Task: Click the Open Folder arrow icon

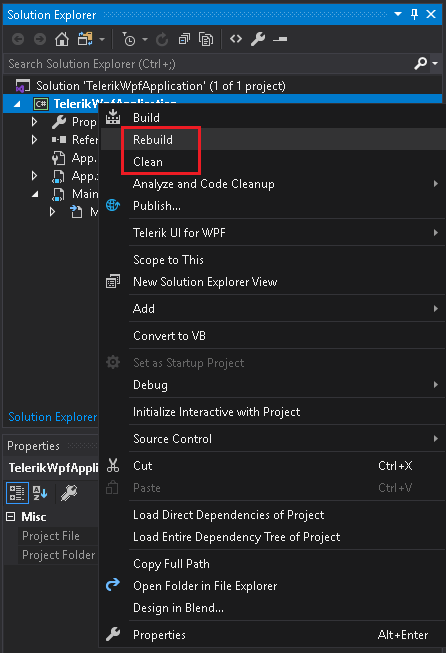Action: (x=113, y=585)
